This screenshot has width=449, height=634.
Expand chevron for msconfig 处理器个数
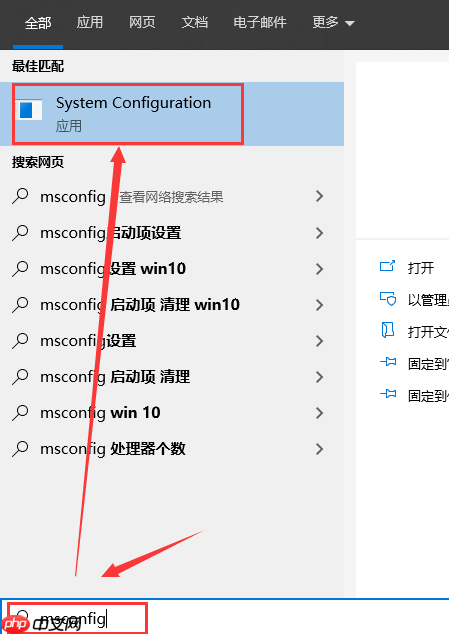[320, 449]
